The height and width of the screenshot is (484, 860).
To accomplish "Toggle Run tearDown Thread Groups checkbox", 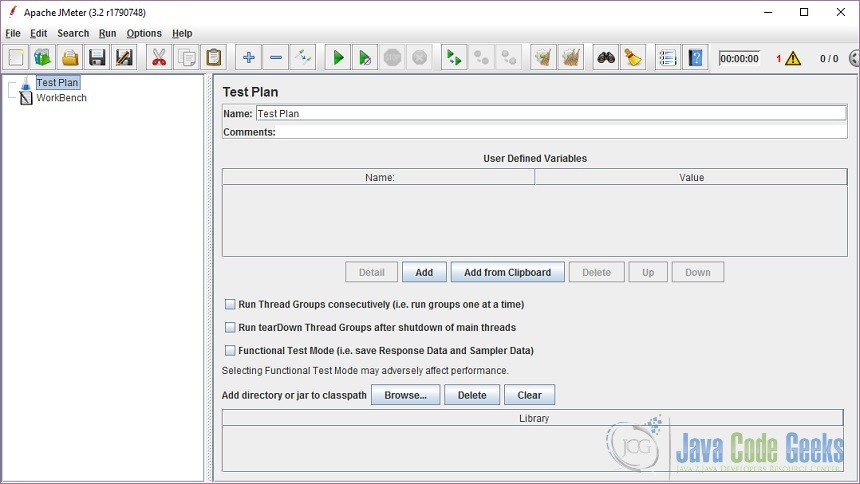I will pyautogui.click(x=230, y=327).
